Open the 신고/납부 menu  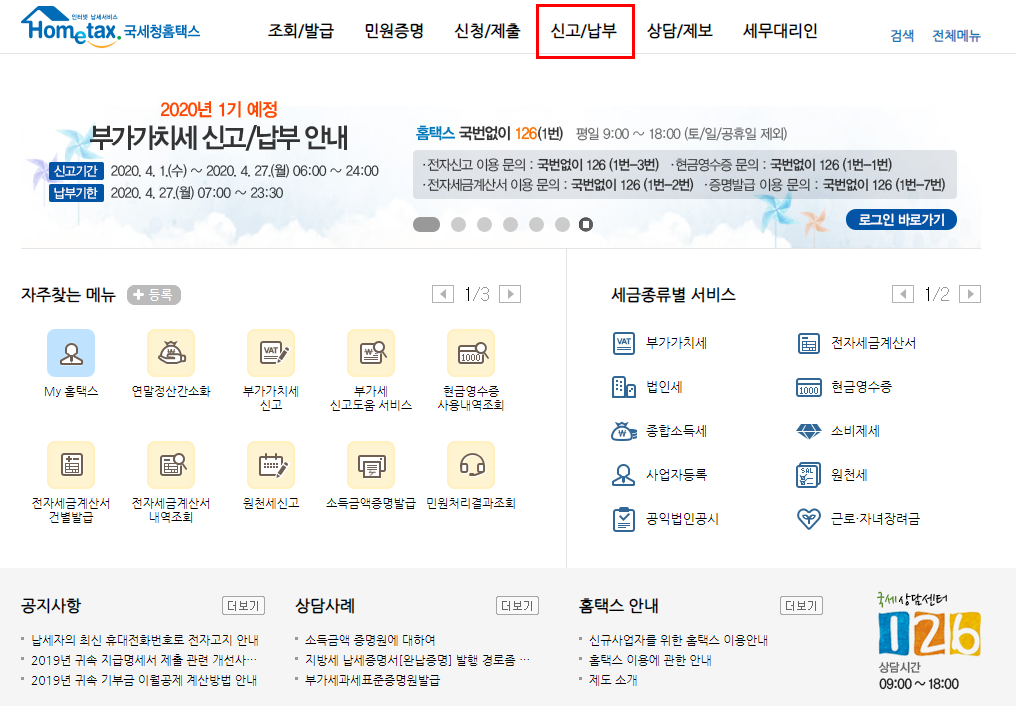point(584,30)
